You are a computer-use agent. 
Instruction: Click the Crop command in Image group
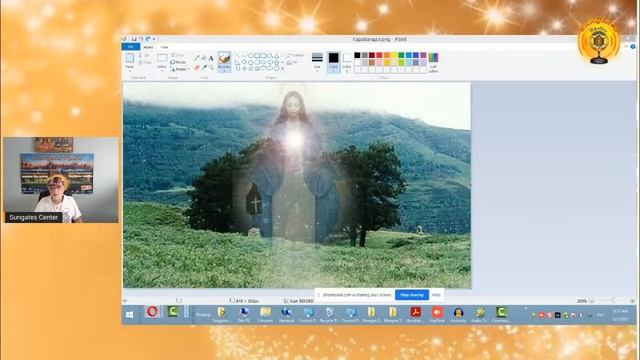tap(178, 55)
